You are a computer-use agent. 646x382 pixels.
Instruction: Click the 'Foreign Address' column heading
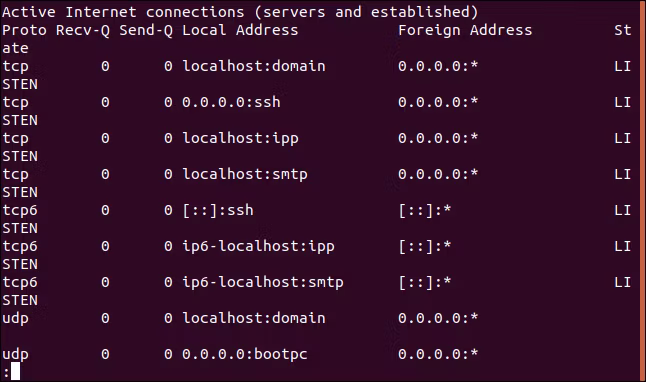(x=465, y=30)
